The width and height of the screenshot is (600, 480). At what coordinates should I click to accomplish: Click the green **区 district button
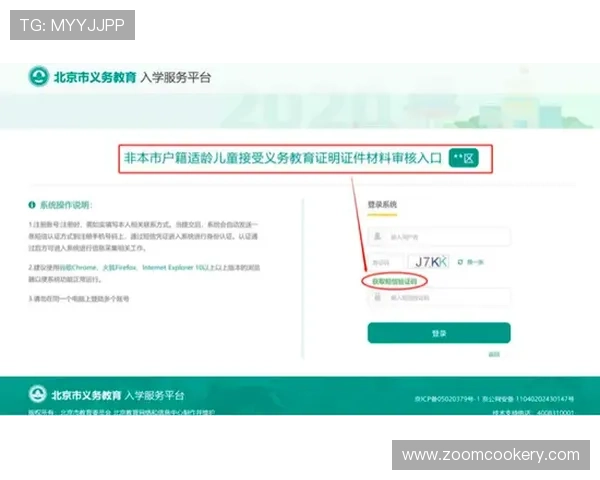[464, 158]
